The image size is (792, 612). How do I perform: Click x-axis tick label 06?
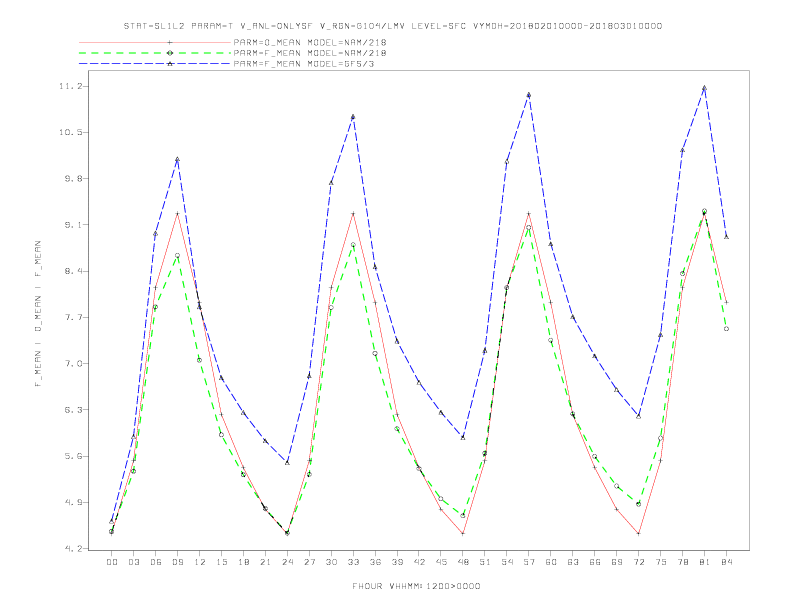[x=156, y=562]
